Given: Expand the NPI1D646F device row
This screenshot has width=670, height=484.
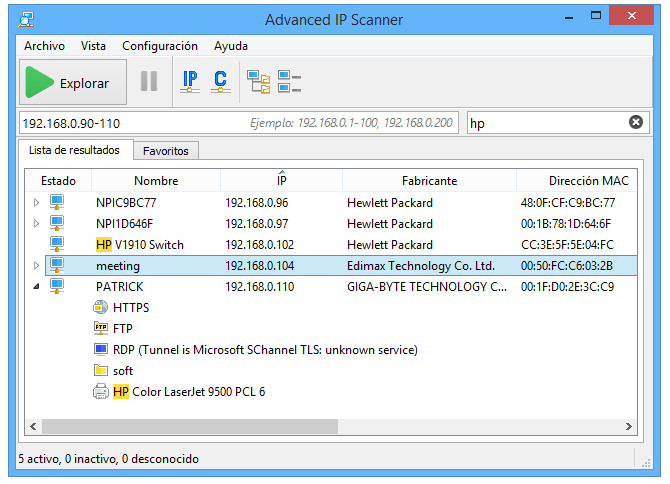Looking at the screenshot, I should pyautogui.click(x=36, y=223).
